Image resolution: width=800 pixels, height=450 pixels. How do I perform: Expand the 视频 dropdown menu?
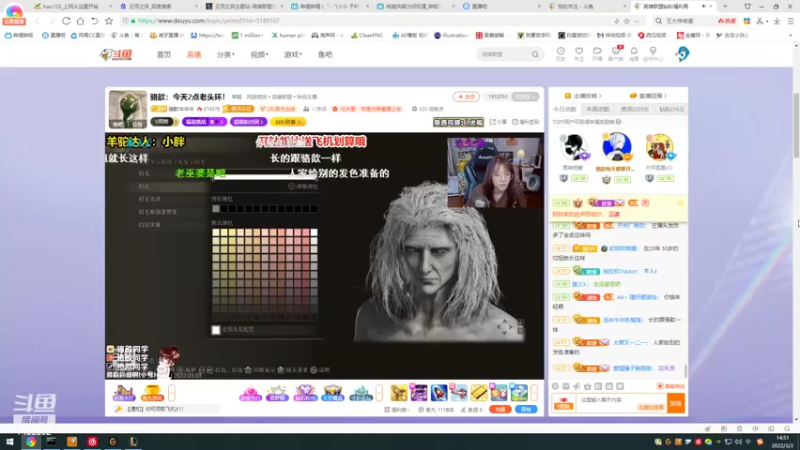(x=259, y=55)
